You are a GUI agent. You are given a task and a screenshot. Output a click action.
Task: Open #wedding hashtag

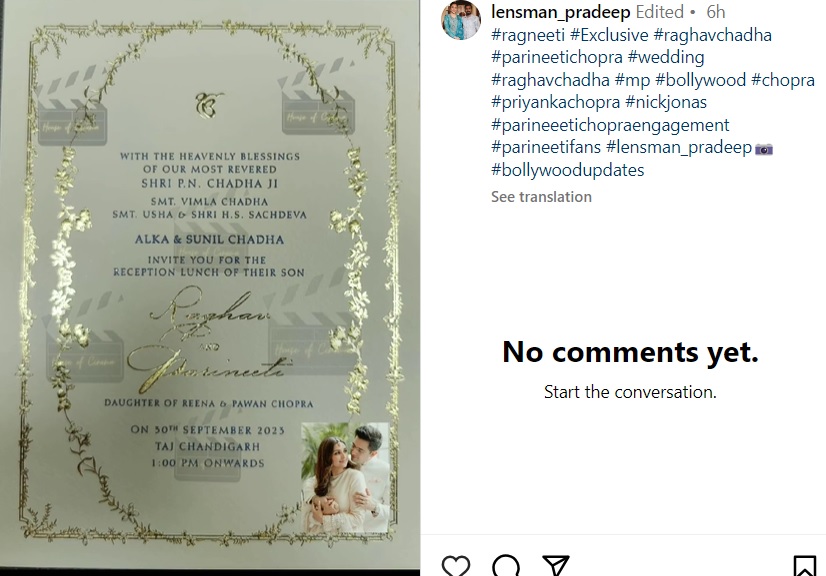click(x=666, y=57)
